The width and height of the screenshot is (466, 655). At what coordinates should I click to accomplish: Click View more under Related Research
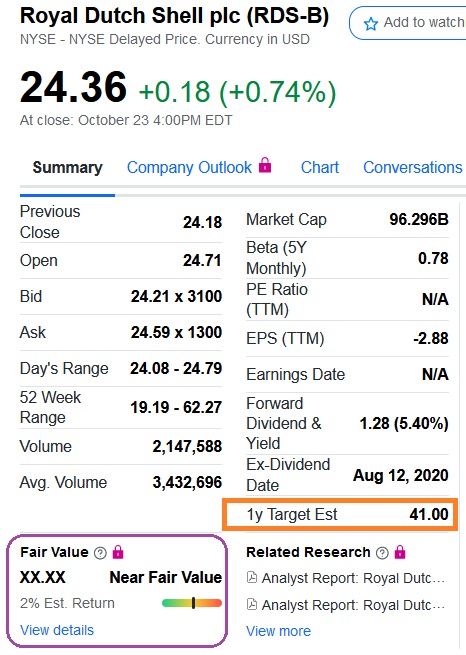[x=279, y=631]
